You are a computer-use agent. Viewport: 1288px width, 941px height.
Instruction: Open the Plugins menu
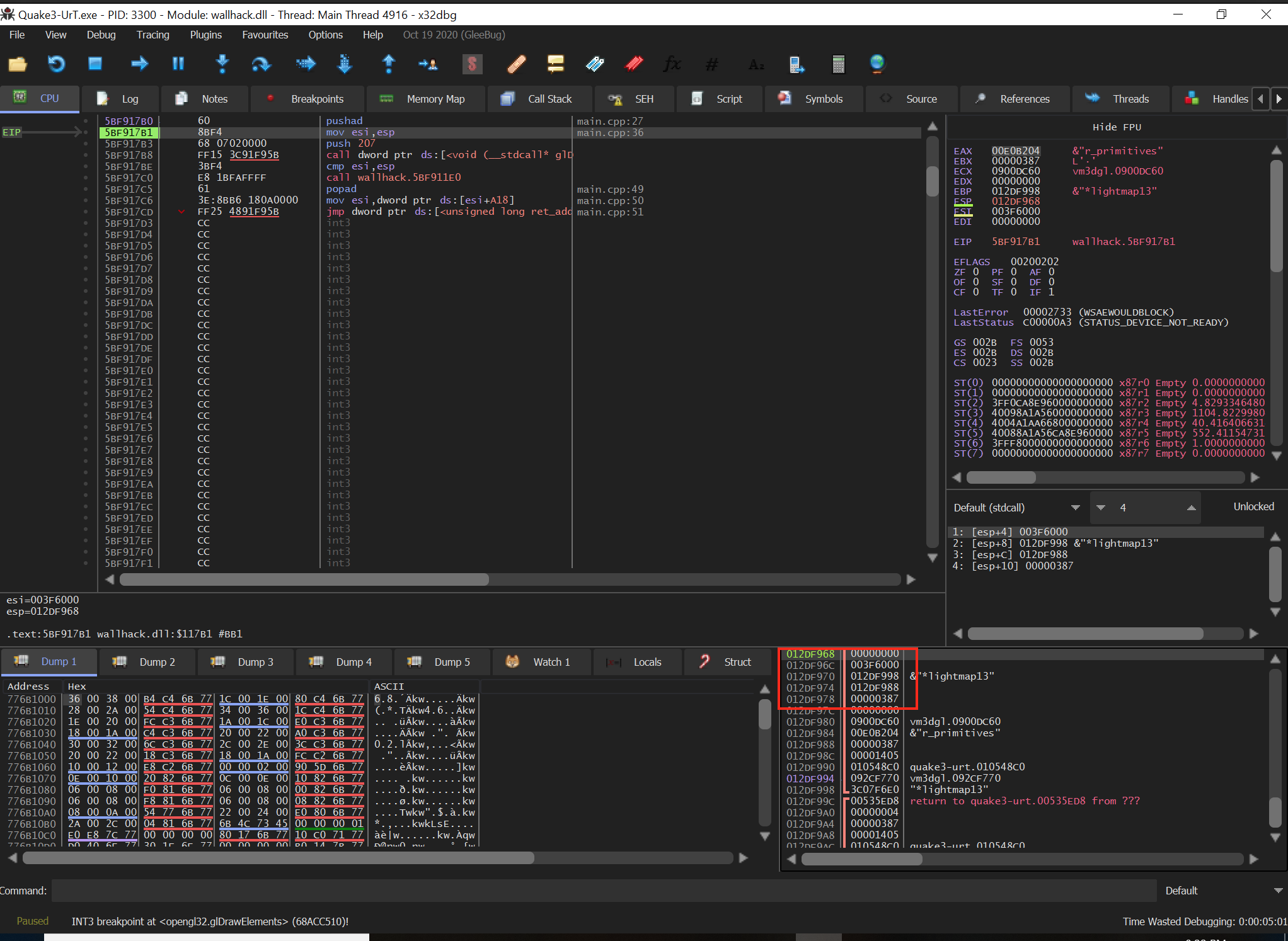(206, 35)
